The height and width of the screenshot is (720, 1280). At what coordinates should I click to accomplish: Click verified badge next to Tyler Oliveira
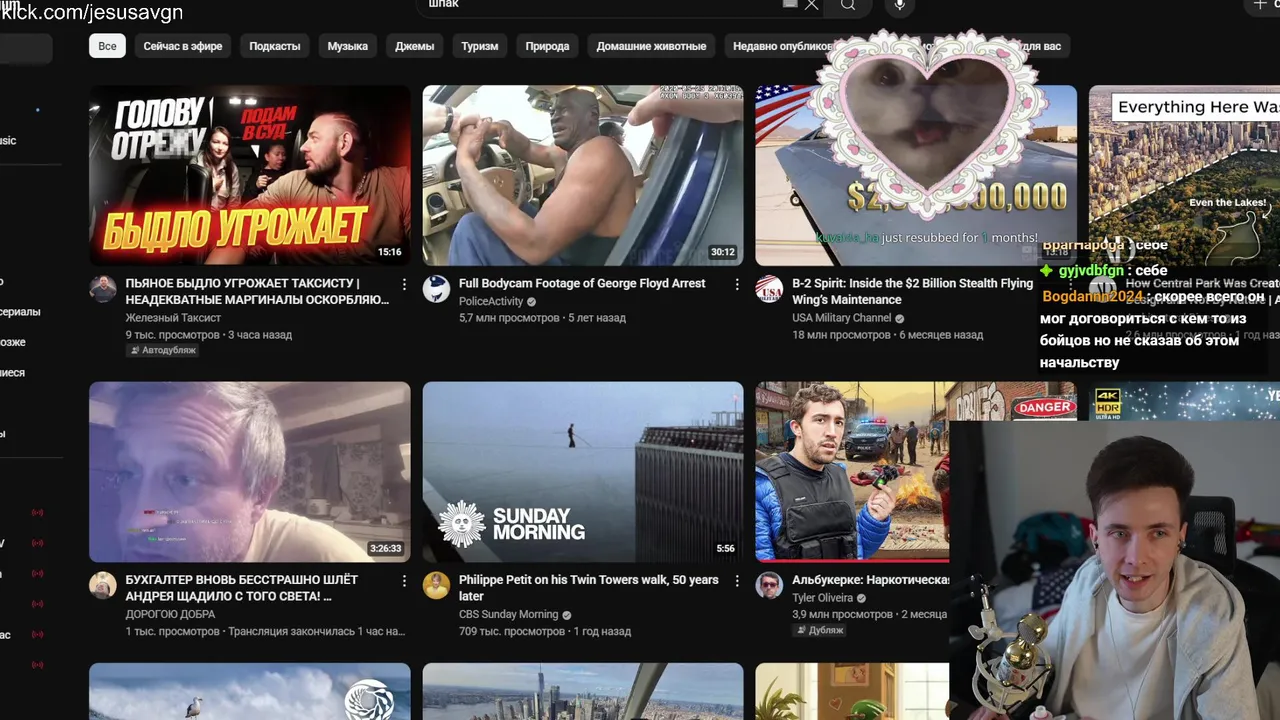click(862, 598)
